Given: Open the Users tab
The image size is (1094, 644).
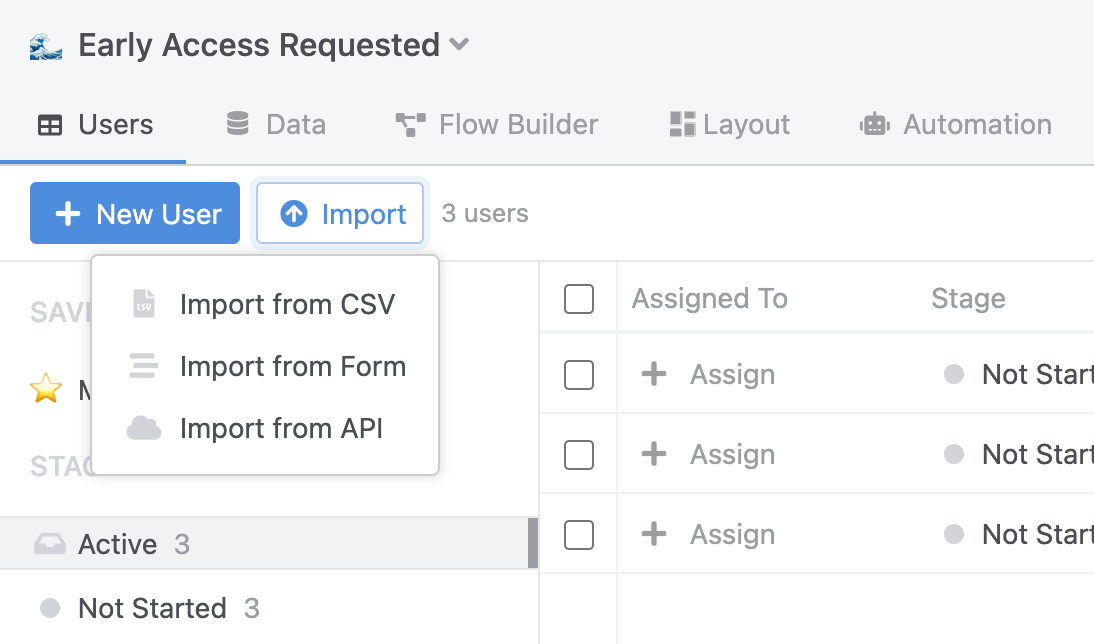Looking at the screenshot, I should (93, 125).
